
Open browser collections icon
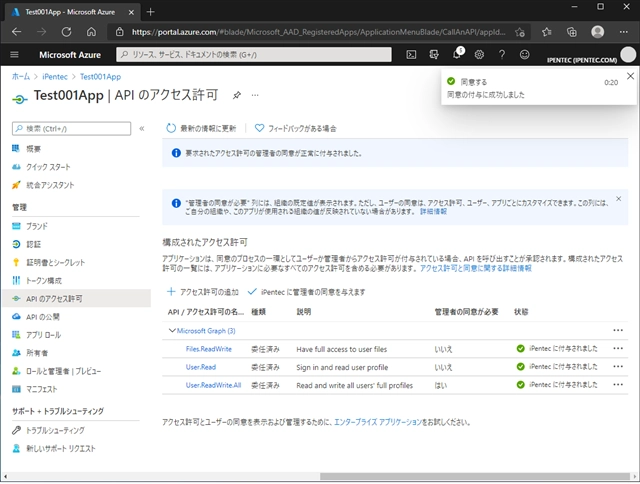coord(572,32)
